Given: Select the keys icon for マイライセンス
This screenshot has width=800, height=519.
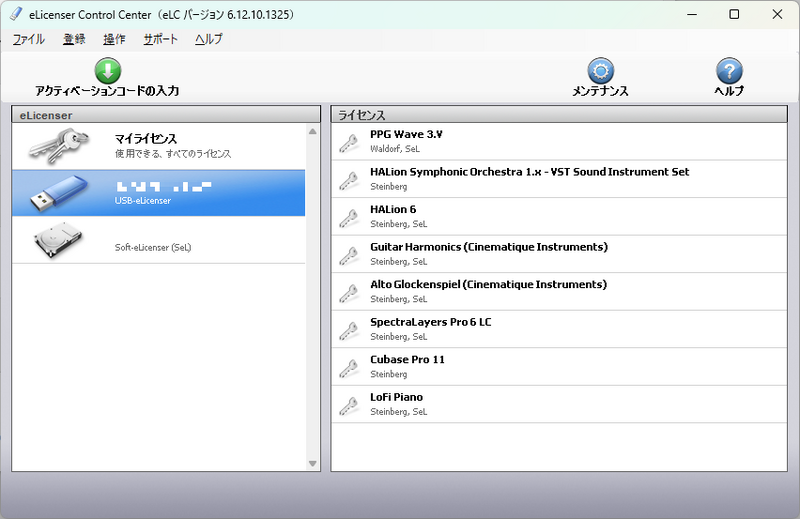Looking at the screenshot, I should (59, 146).
